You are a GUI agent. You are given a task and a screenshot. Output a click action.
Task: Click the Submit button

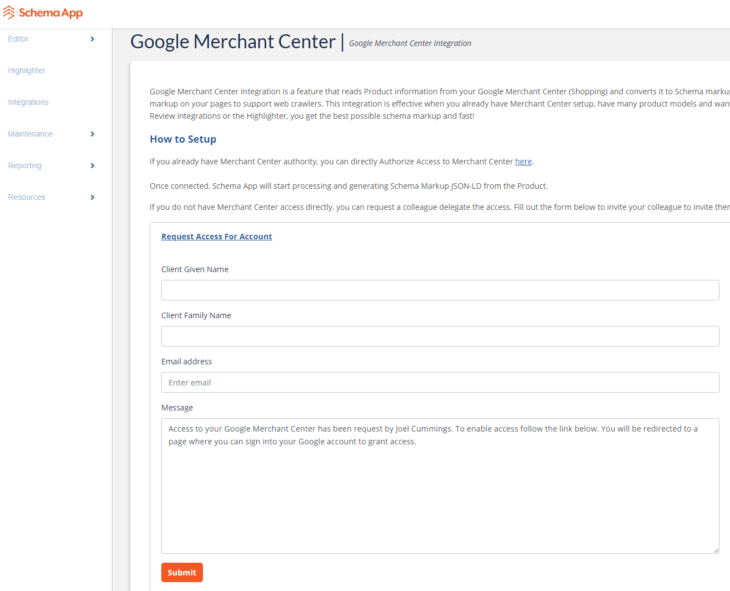click(182, 572)
